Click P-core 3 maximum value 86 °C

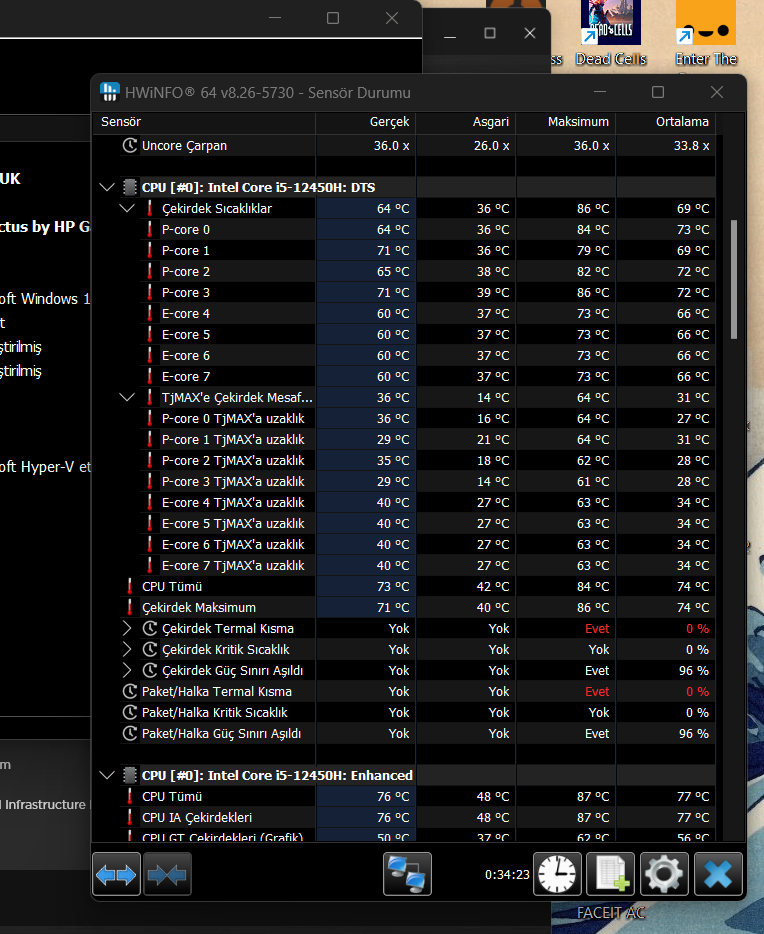click(x=593, y=292)
